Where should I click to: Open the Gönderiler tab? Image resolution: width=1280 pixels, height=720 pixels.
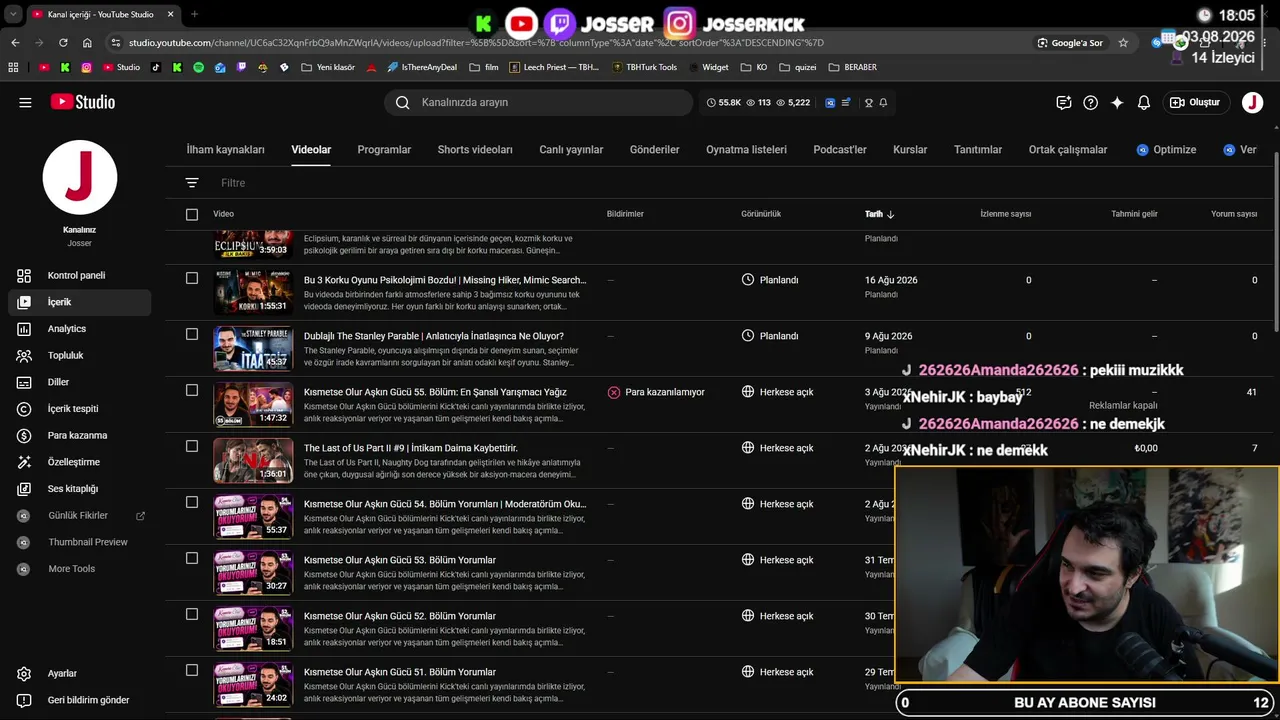click(x=655, y=150)
